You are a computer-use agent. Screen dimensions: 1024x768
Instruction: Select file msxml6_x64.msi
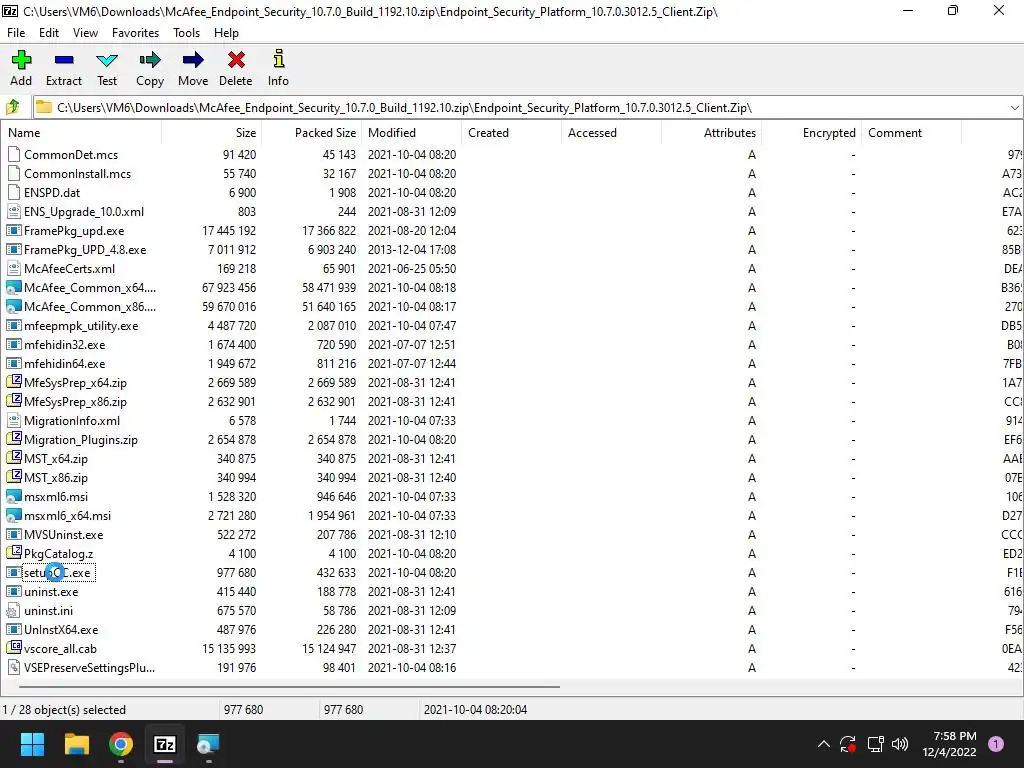click(67, 515)
